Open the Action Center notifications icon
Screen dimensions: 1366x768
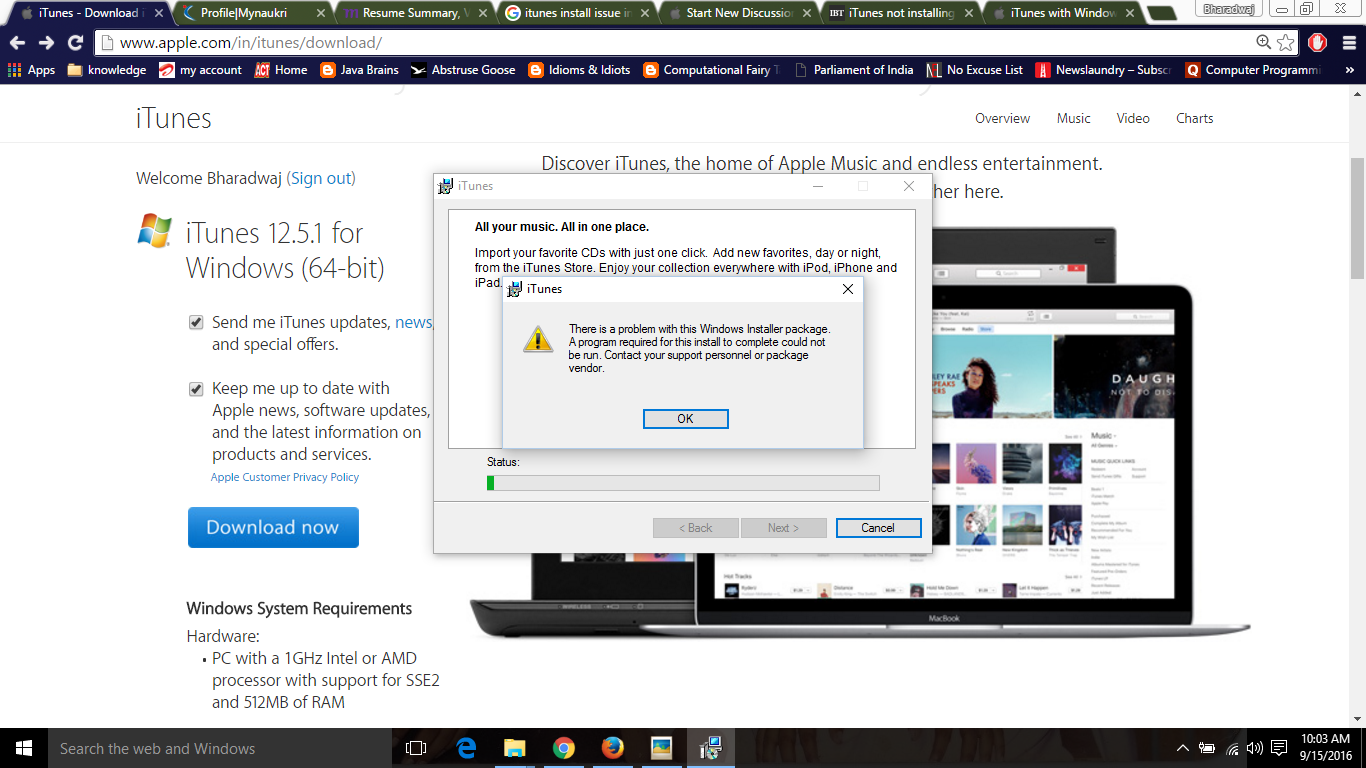[1279, 748]
